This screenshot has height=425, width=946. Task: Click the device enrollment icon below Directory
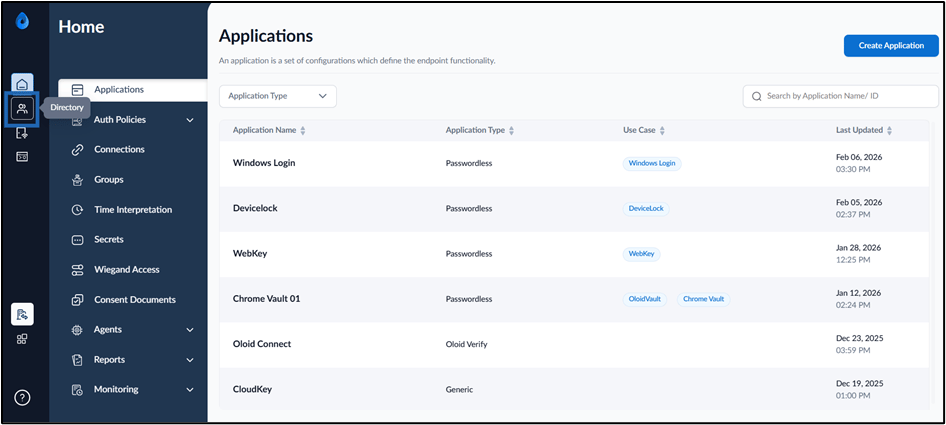tap(22, 133)
